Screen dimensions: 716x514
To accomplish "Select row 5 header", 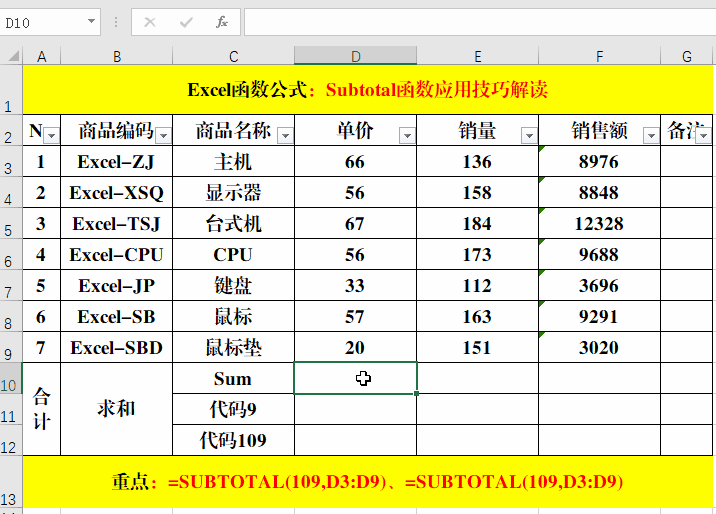I will (x=11, y=224).
